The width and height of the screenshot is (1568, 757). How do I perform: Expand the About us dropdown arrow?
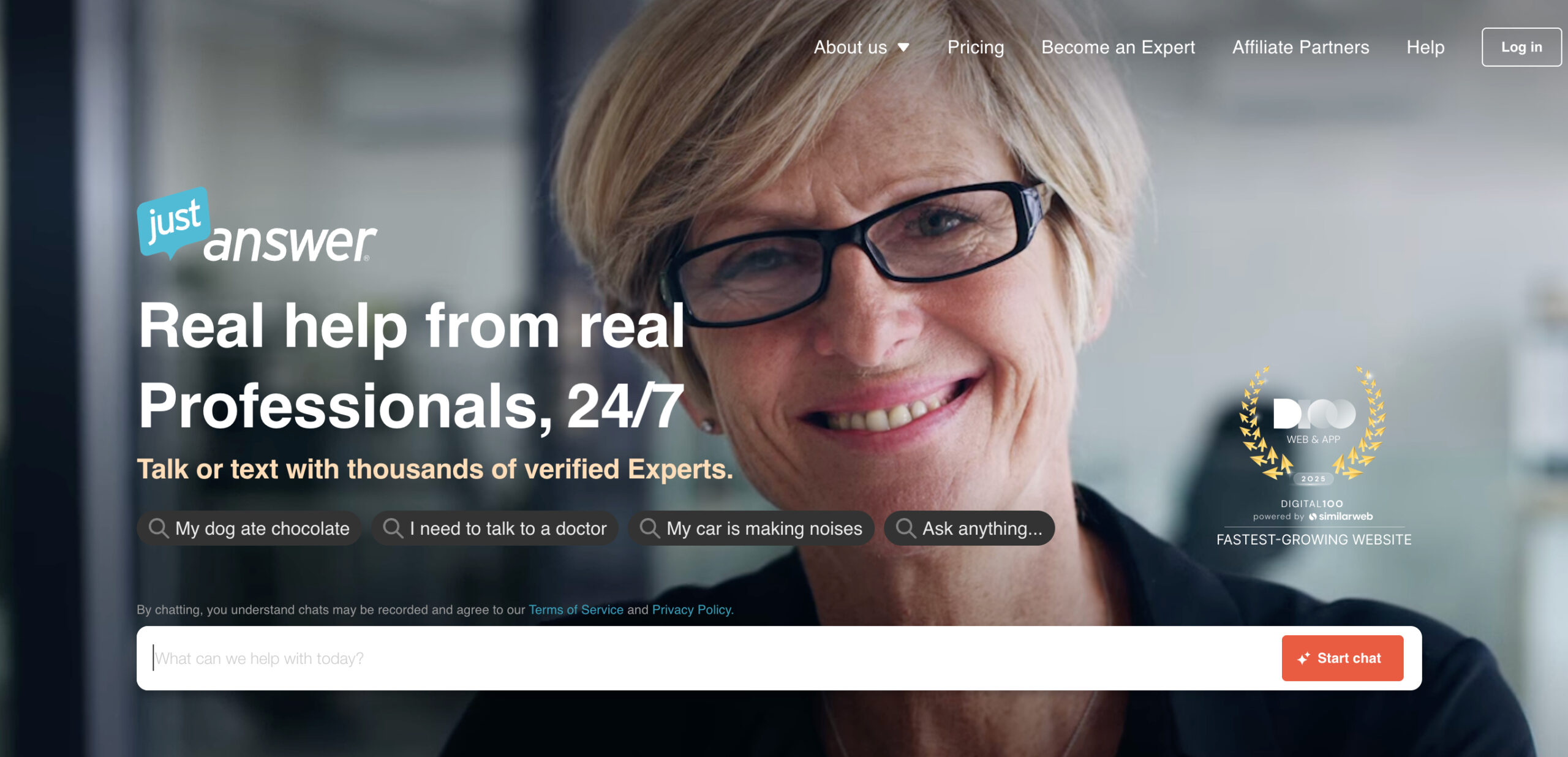pos(903,47)
